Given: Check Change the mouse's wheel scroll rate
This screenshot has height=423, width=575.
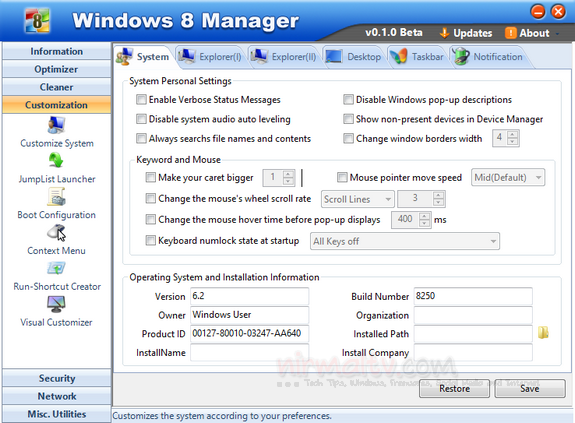Looking at the screenshot, I should coord(151,198).
